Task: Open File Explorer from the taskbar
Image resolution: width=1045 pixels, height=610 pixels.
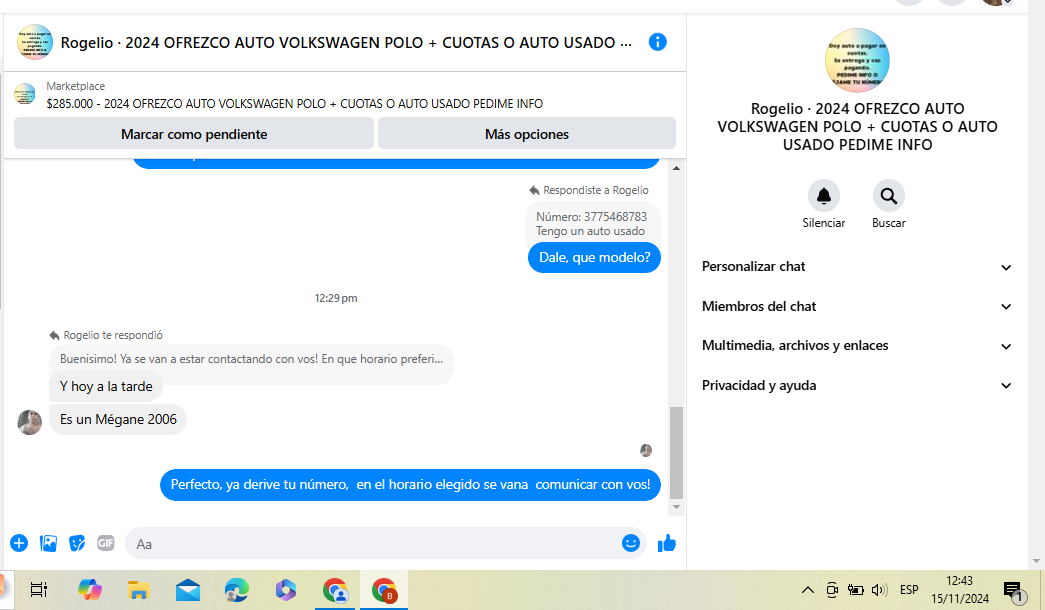Action: 138,590
